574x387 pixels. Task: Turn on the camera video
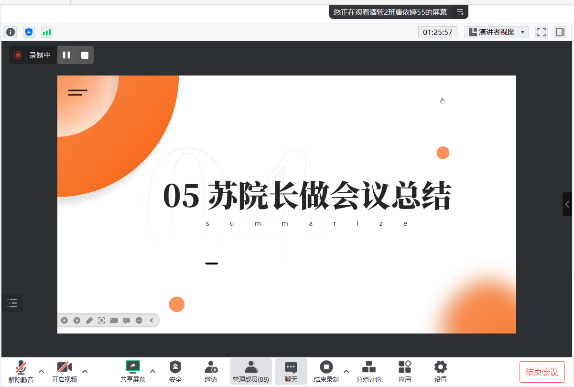64,371
